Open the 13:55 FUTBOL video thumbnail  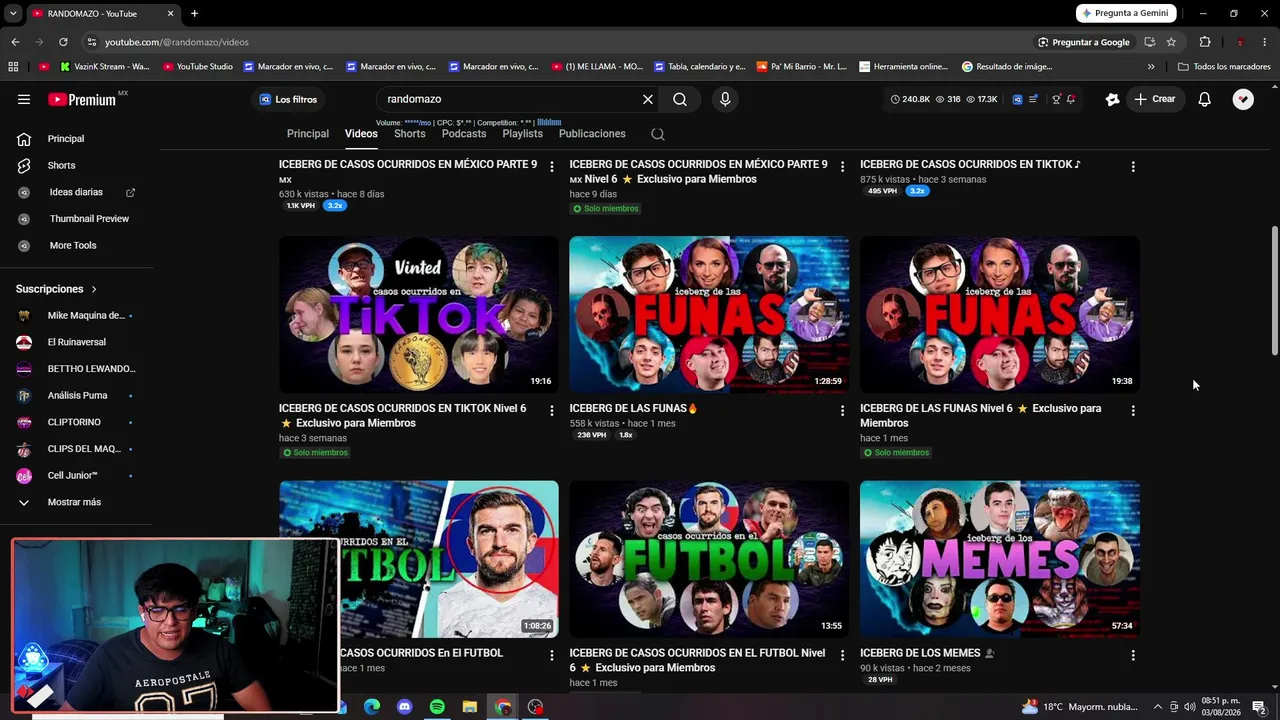(x=709, y=559)
